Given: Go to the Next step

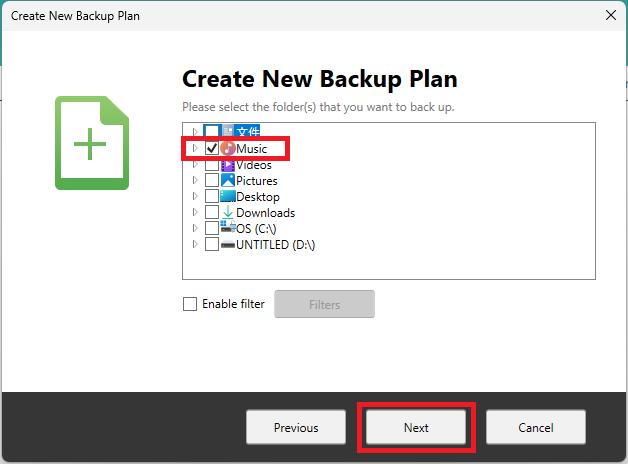Looking at the screenshot, I should pos(416,428).
